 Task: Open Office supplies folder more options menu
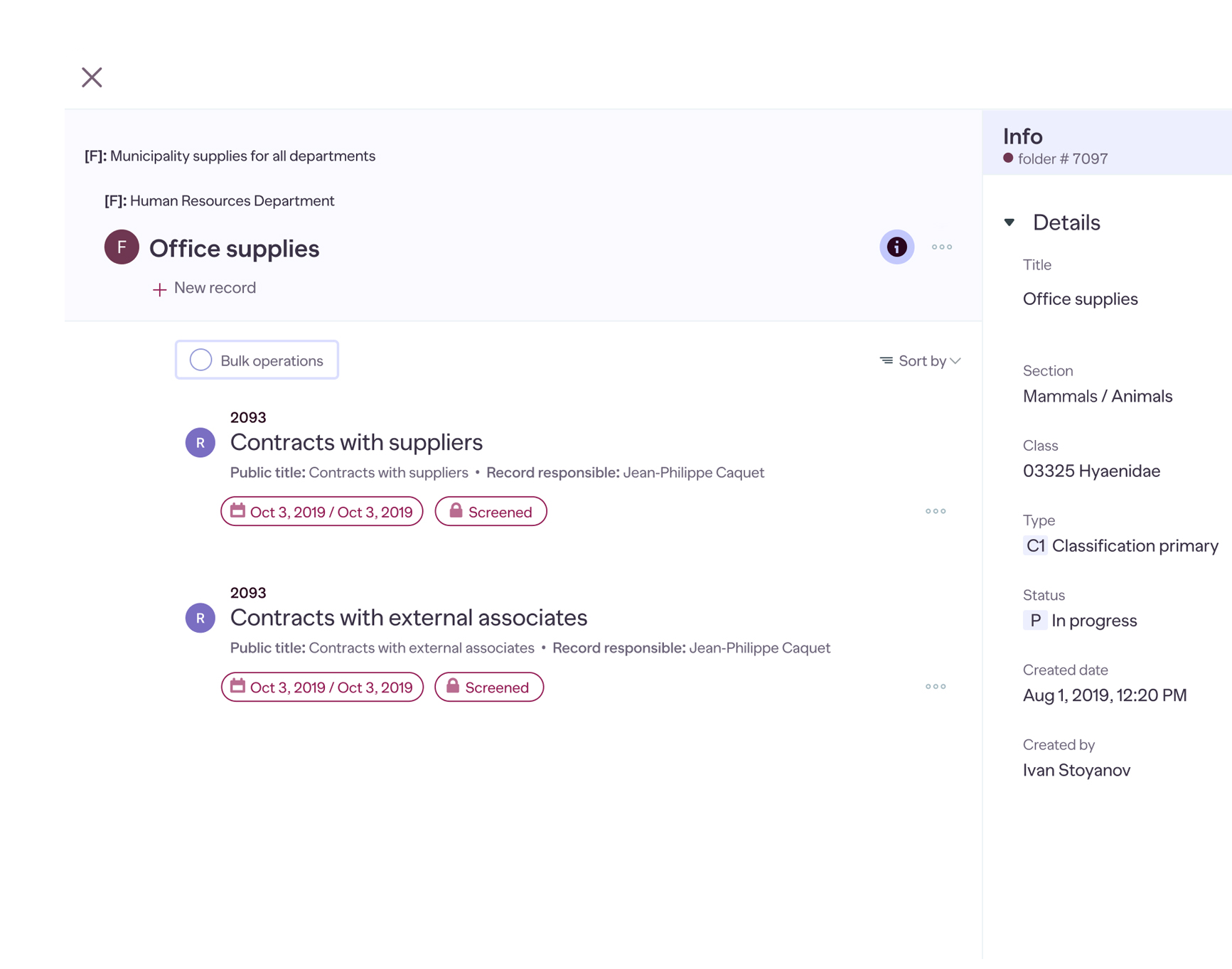pyautogui.click(x=941, y=247)
